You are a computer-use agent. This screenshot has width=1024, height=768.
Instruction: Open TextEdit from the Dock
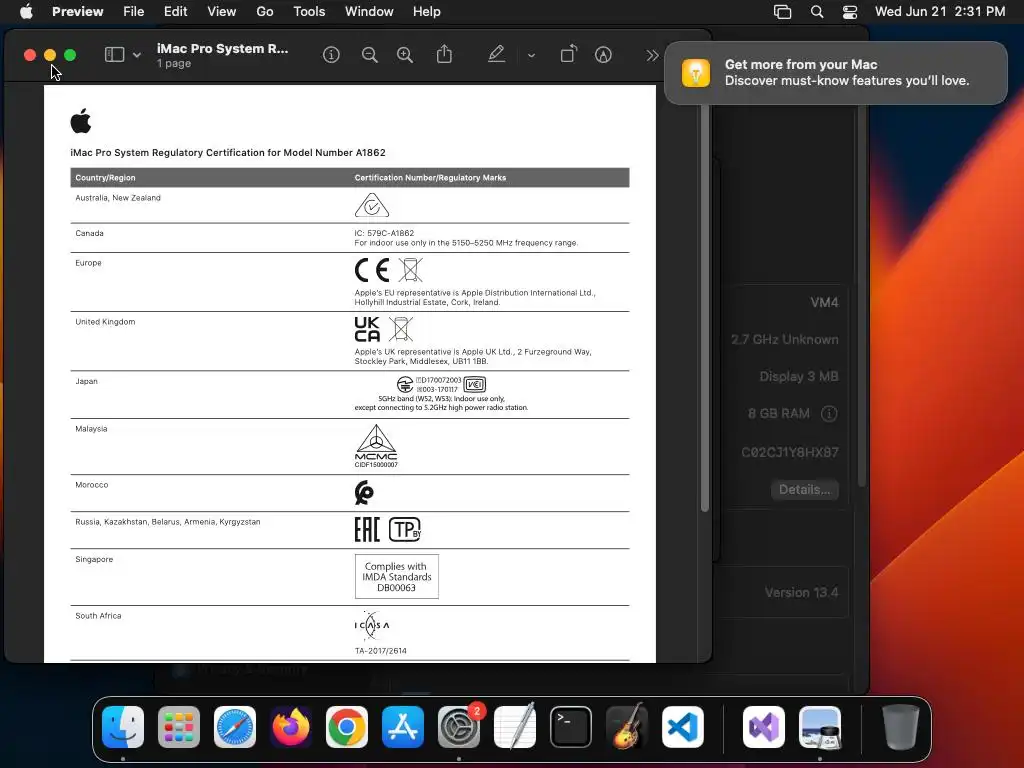[x=515, y=727]
